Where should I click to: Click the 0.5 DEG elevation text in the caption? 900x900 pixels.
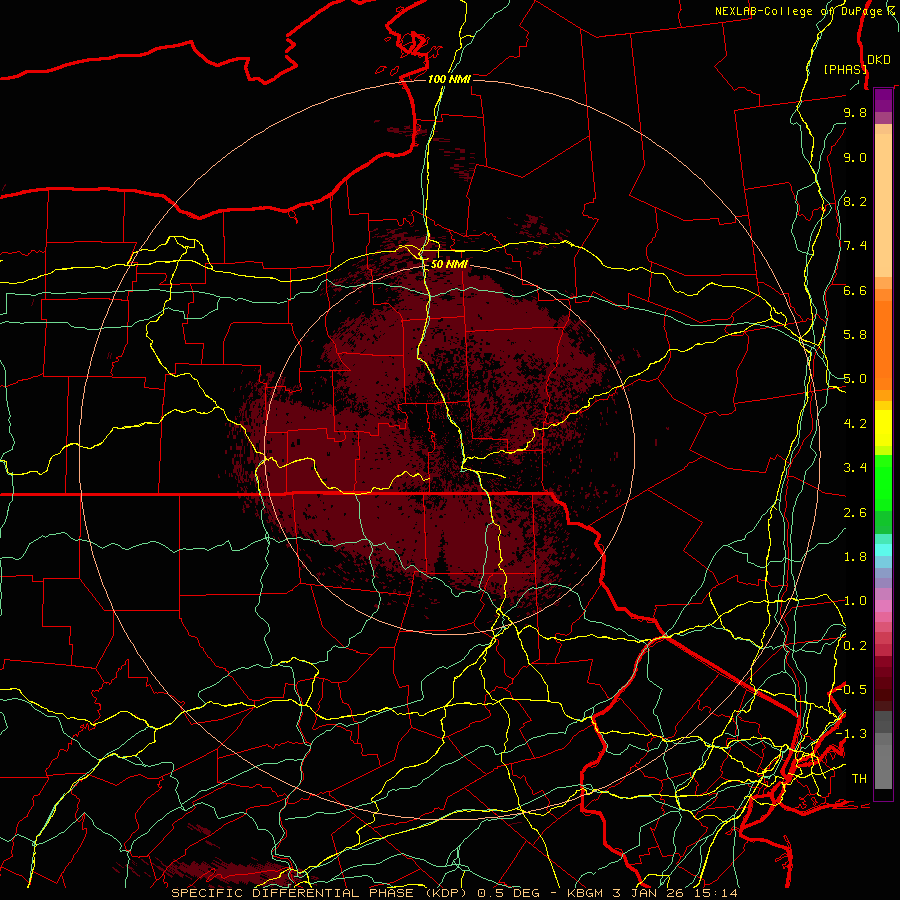point(507,893)
